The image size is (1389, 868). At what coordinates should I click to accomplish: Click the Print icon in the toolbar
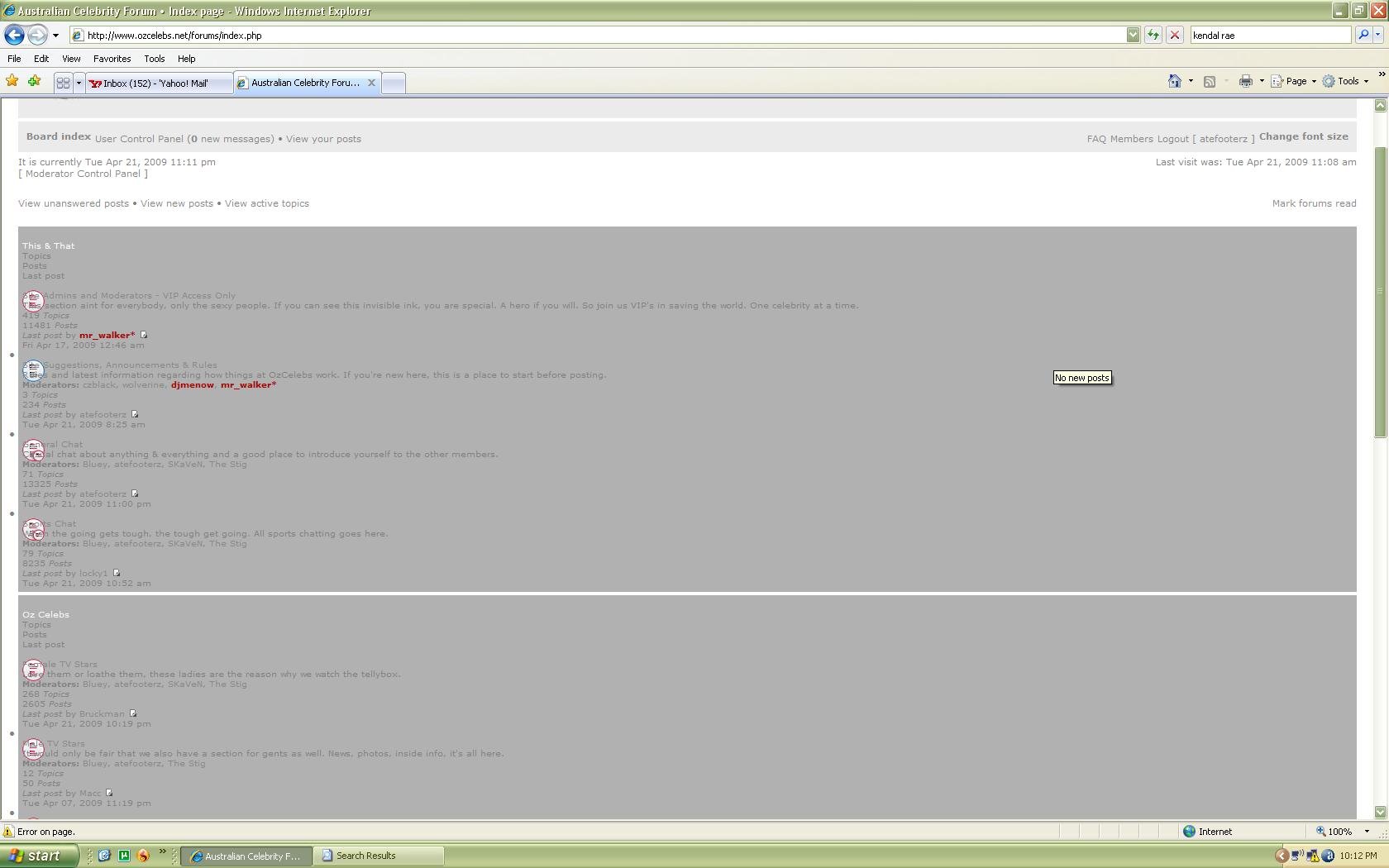tap(1245, 81)
